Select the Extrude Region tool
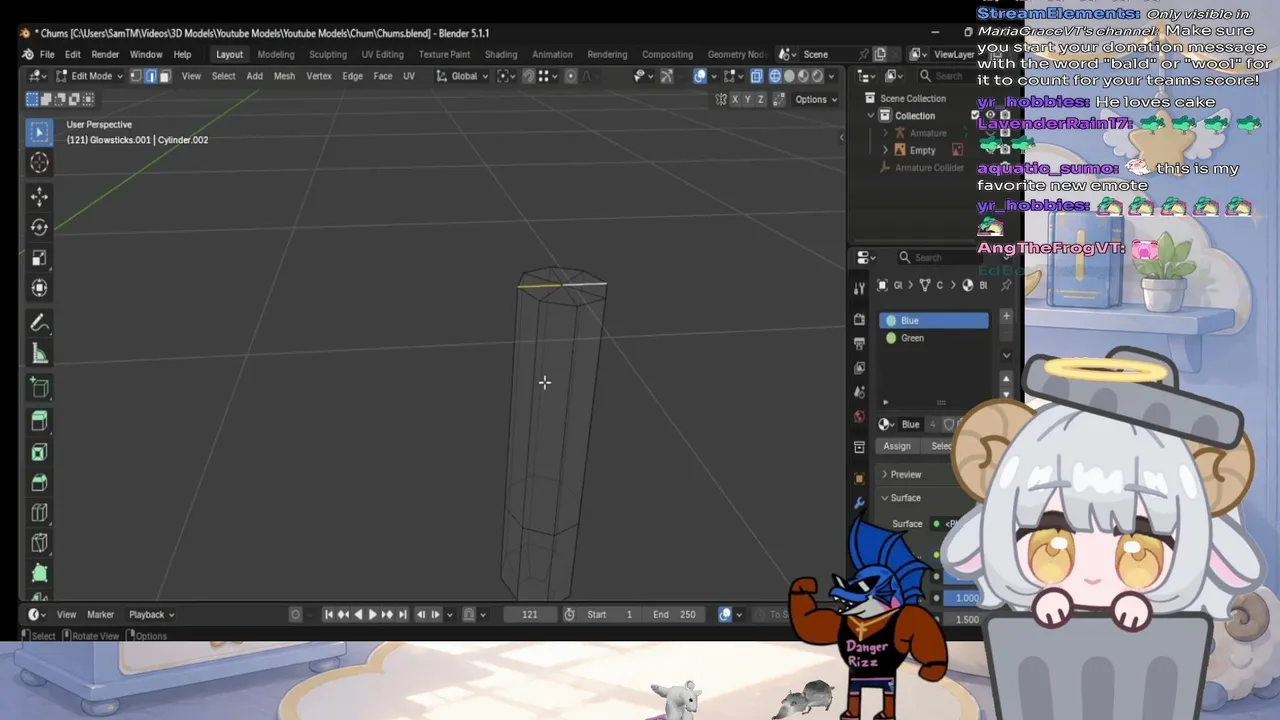1280x720 pixels. (39, 421)
